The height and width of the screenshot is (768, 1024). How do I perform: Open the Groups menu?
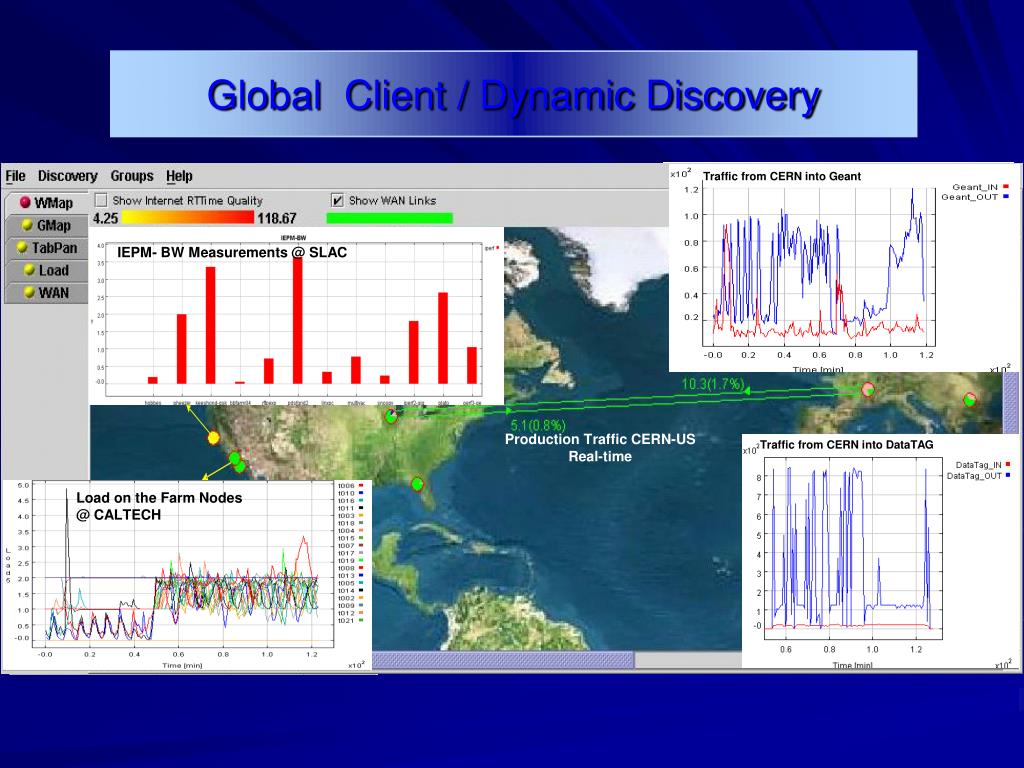[132, 176]
